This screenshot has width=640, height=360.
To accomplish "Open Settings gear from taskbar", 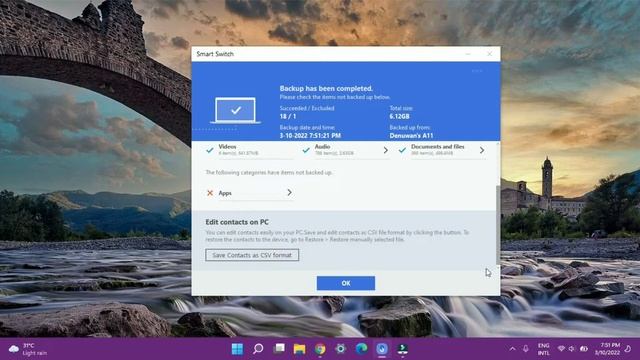I will pos(340,349).
